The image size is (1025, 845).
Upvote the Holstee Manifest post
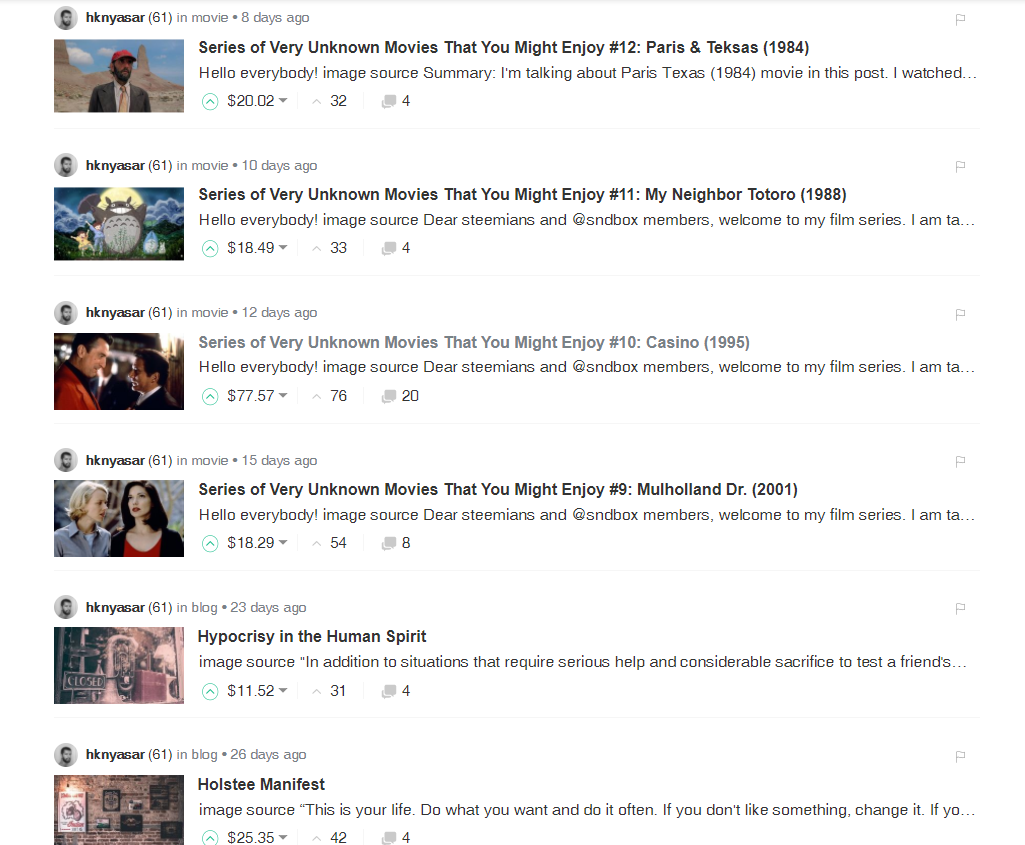[x=210, y=837]
